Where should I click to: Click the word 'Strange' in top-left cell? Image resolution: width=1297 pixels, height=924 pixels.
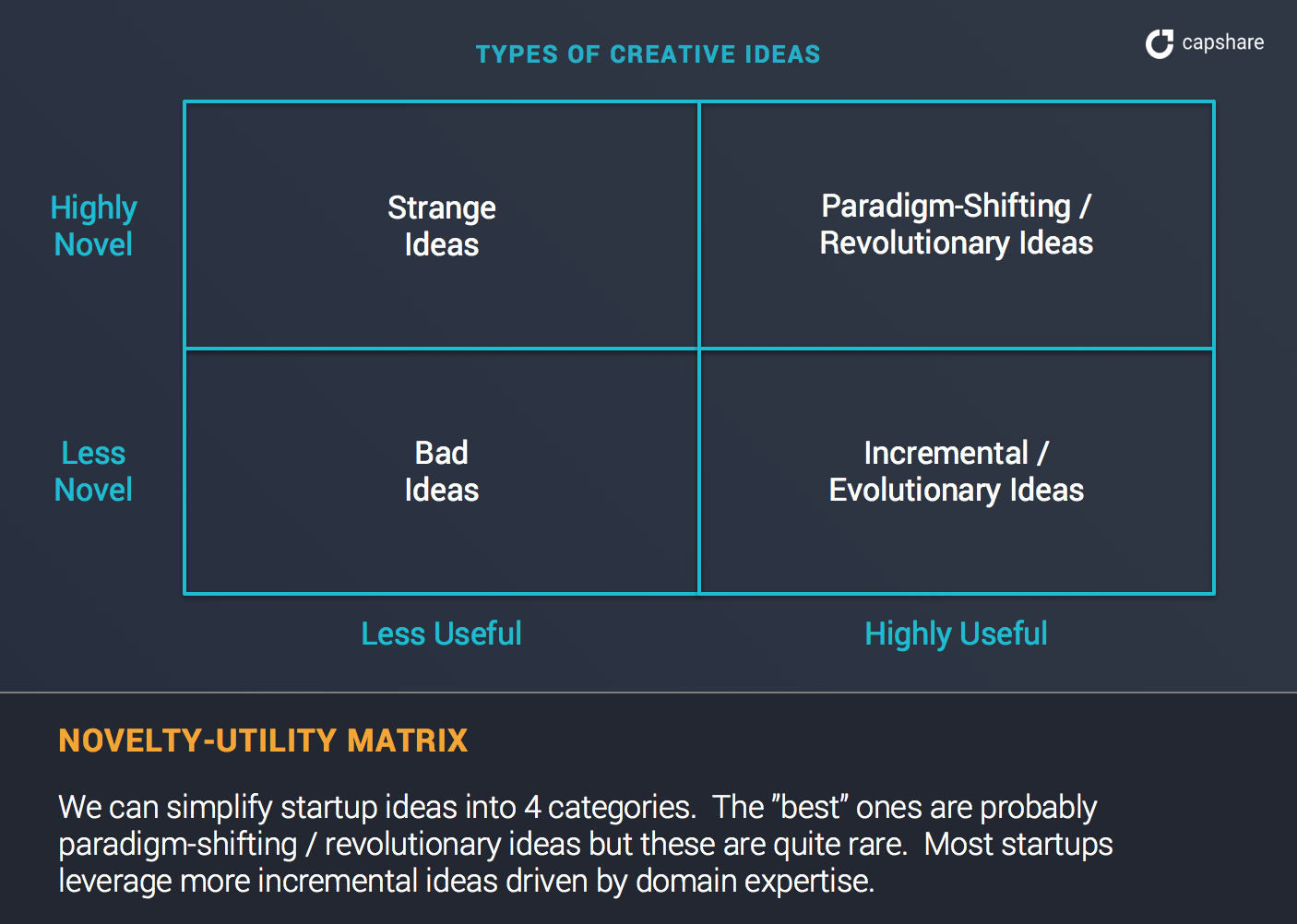point(442,208)
